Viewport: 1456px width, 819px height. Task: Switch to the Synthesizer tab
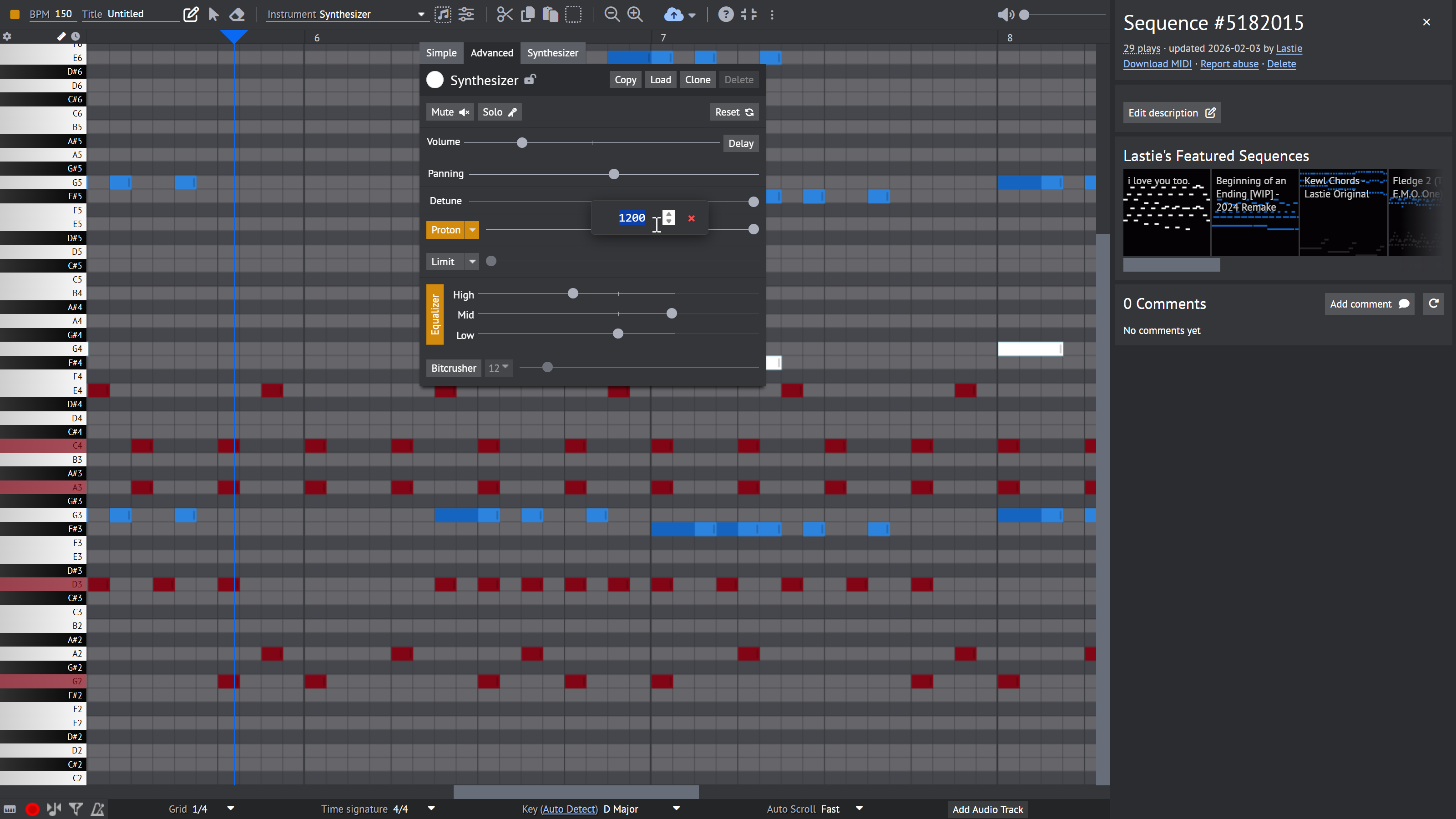[x=552, y=53]
